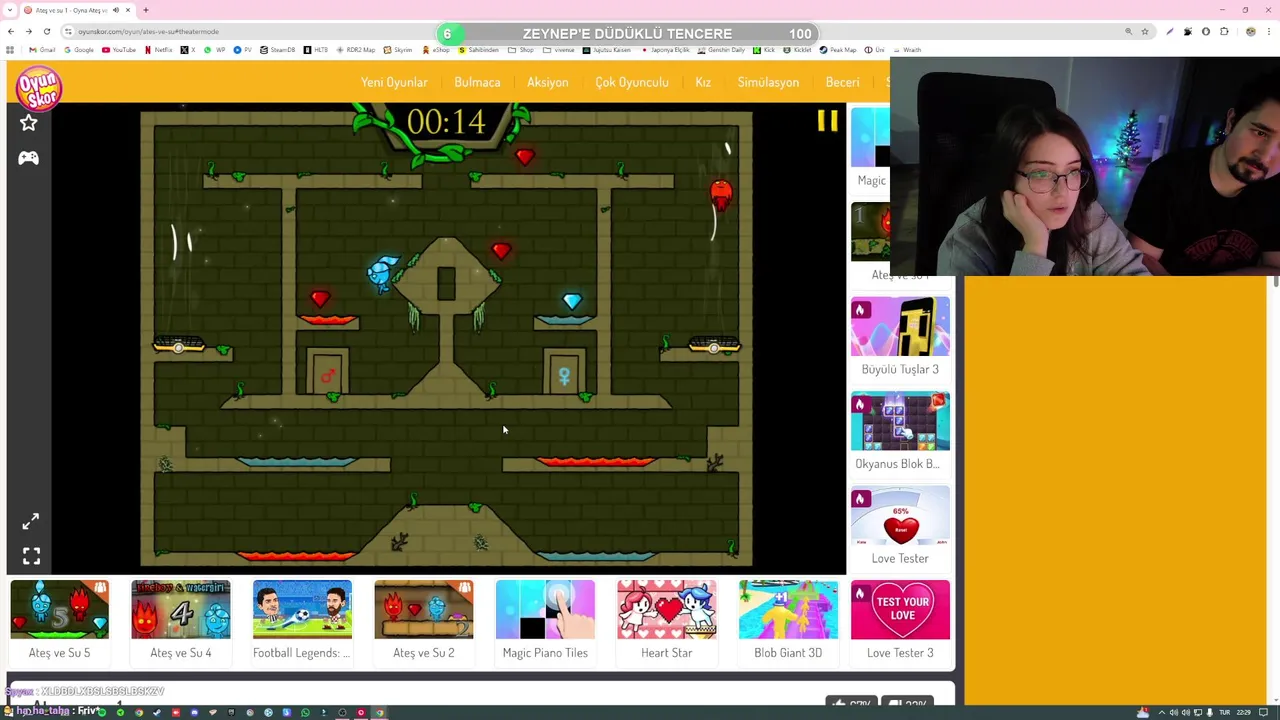Reload the page with refresh icon
The image size is (1280, 720).
coord(46,32)
